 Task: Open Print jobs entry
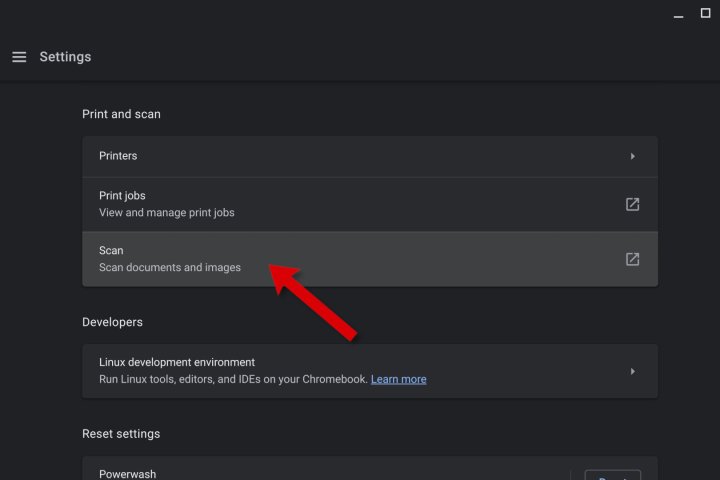(370, 204)
